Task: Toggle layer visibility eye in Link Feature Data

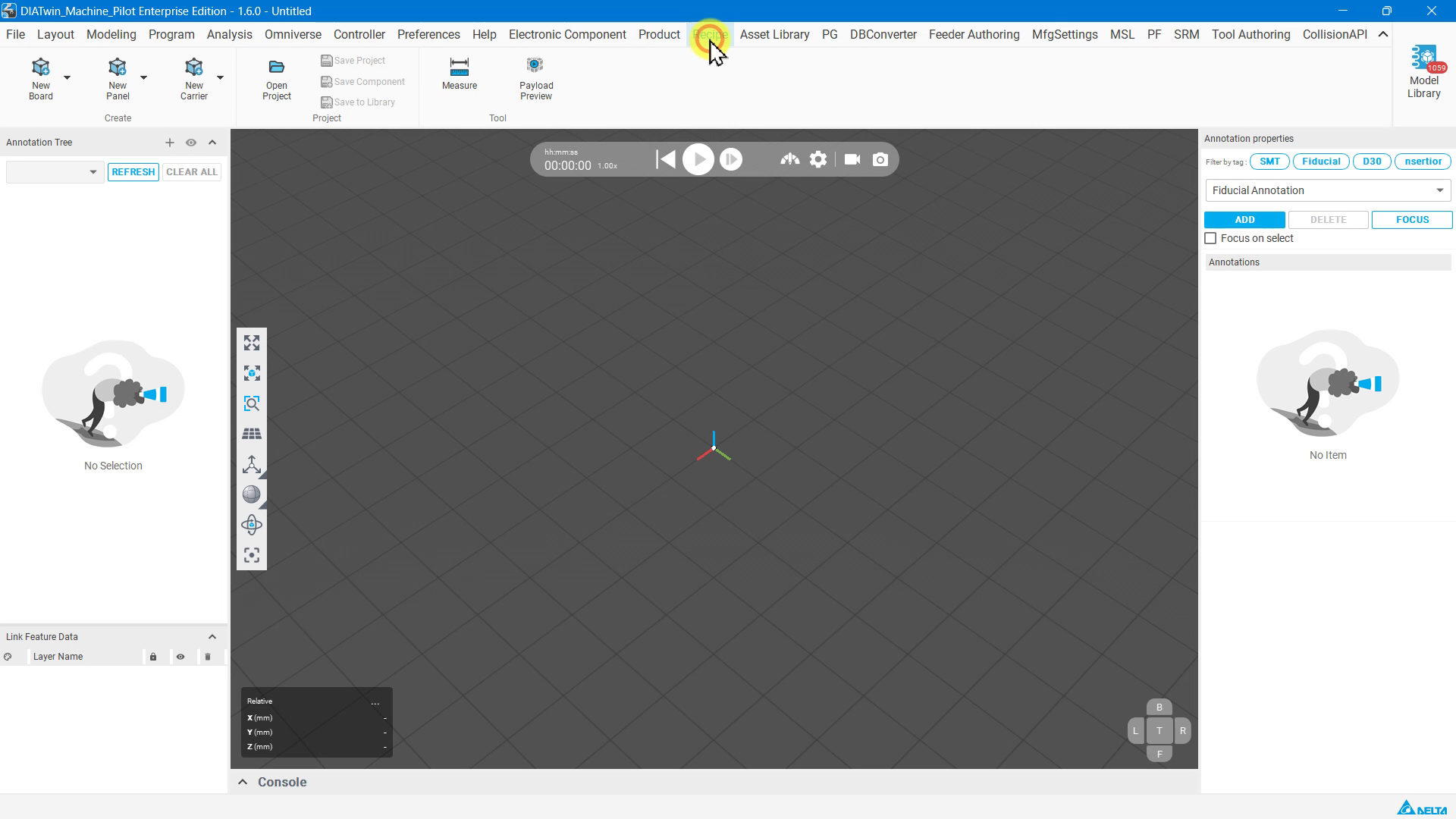Action: tap(180, 657)
